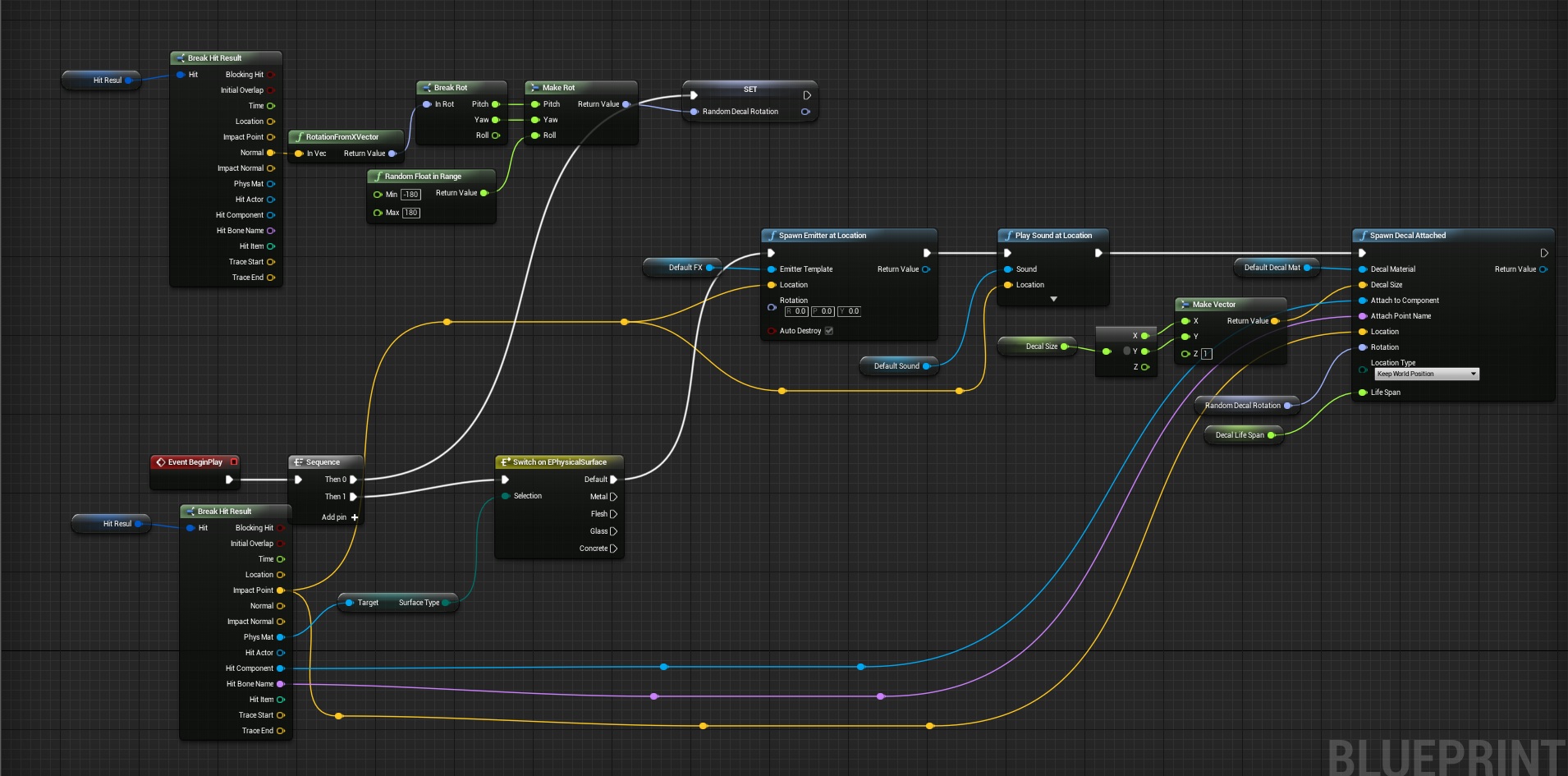Click Spawn Decal Attached execution output pin

point(1543,253)
